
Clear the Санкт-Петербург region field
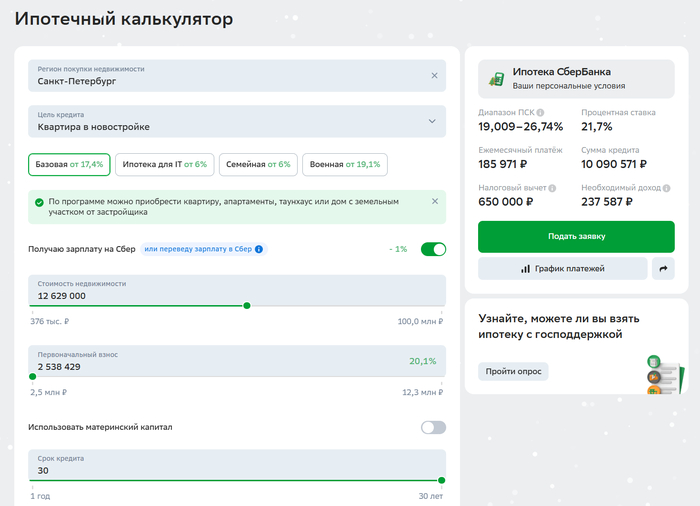434,76
